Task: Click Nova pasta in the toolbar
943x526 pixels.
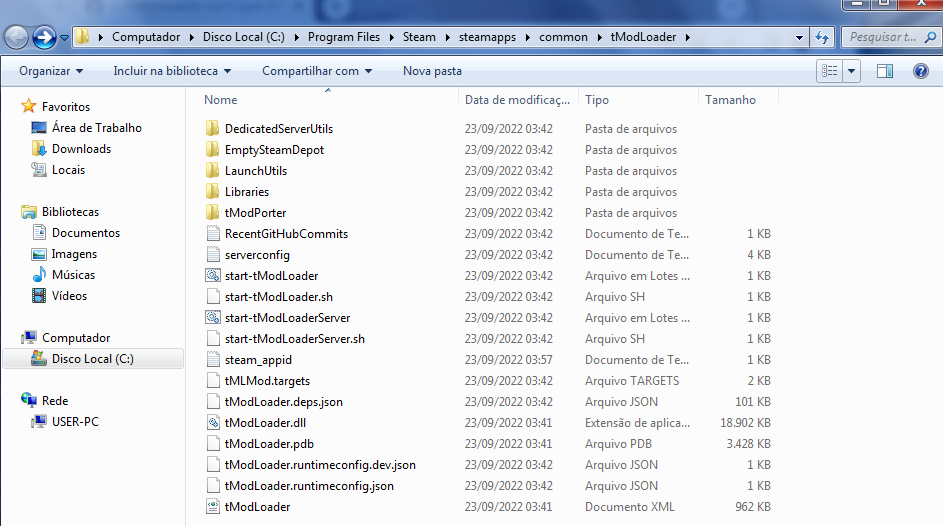Action: pyautogui.click(x=432, y=71)
